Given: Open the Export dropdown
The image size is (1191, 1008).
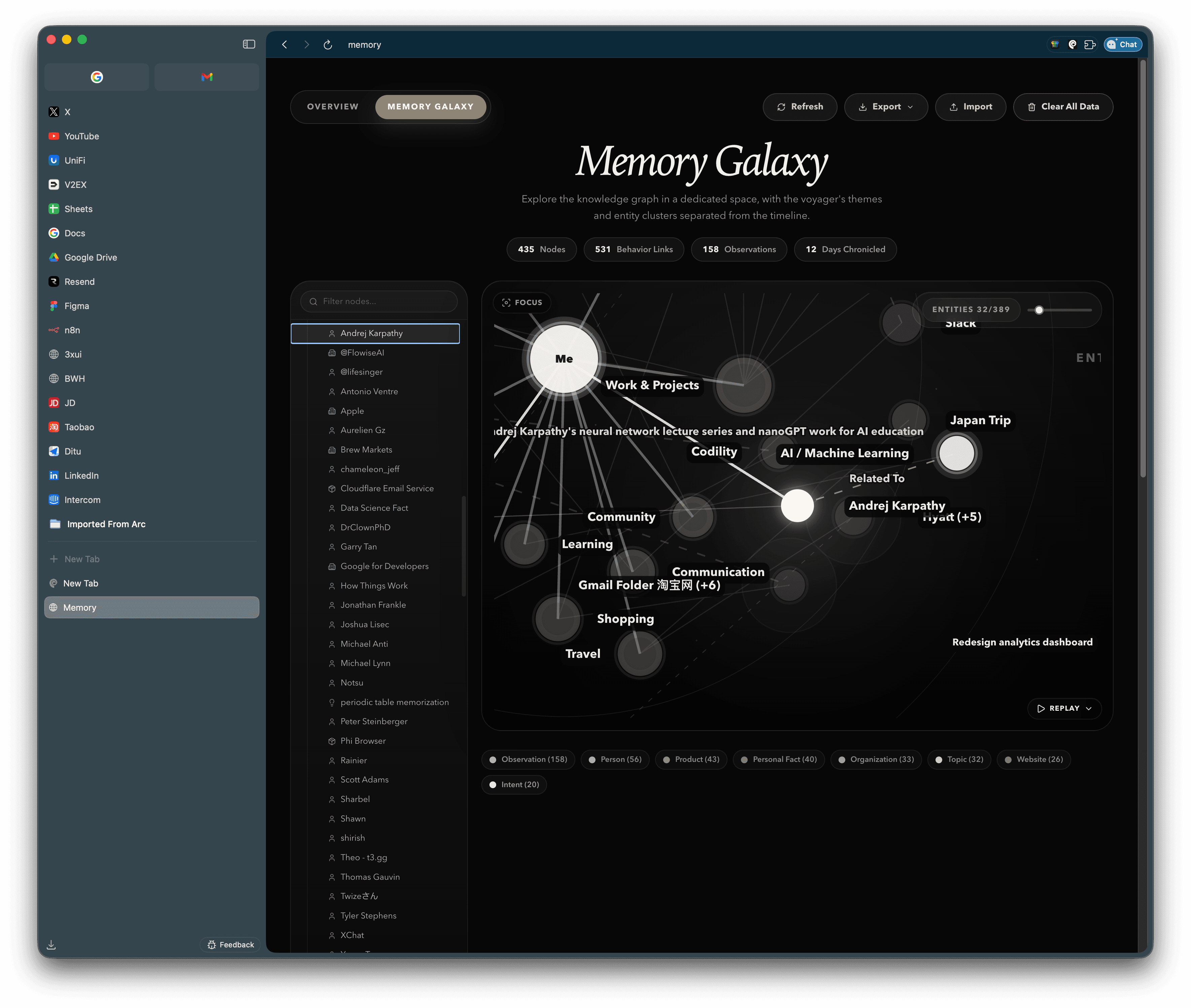Looking at the screenshot, I should (x=885, y=107).
